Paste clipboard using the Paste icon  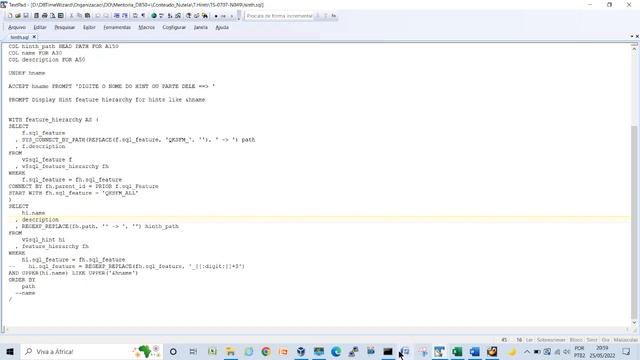click(x=87, y=16)
